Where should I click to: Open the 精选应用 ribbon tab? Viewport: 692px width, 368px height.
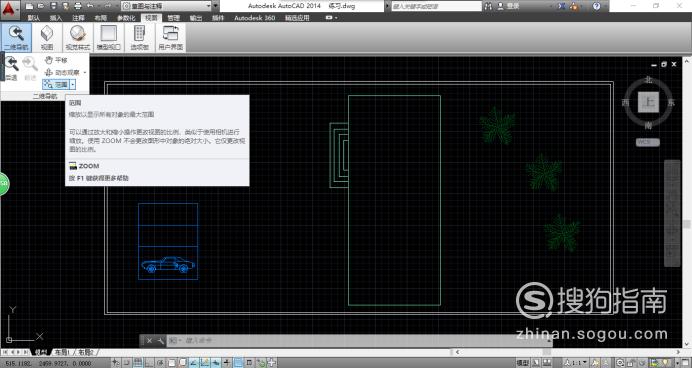[297, 18]
